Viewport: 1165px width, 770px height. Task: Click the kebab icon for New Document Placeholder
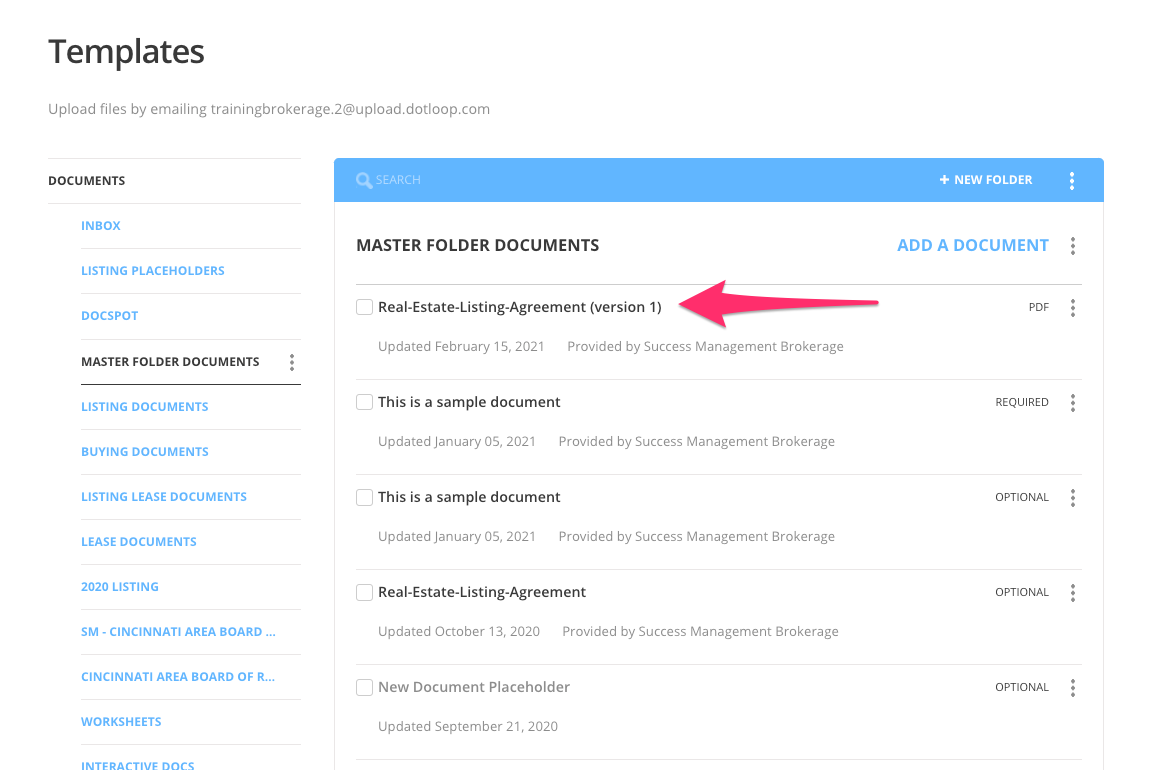[x=1072, y=687]
